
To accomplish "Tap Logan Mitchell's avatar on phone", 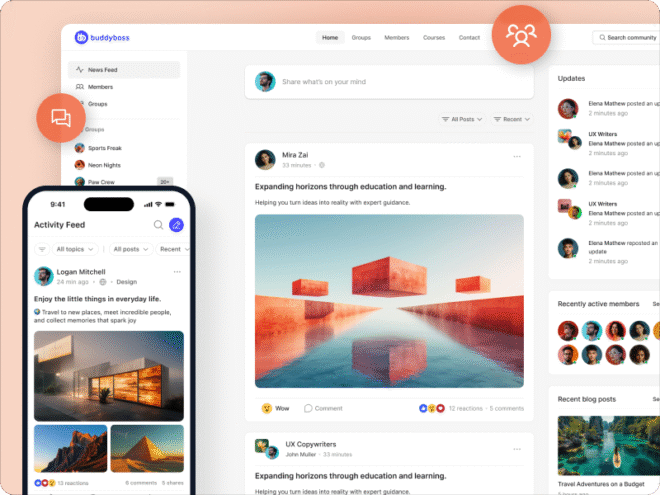I will pos(43,276).
